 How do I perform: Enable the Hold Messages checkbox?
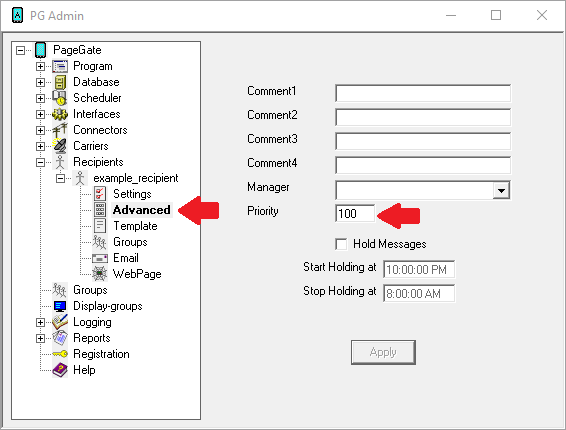pos(341,244)
